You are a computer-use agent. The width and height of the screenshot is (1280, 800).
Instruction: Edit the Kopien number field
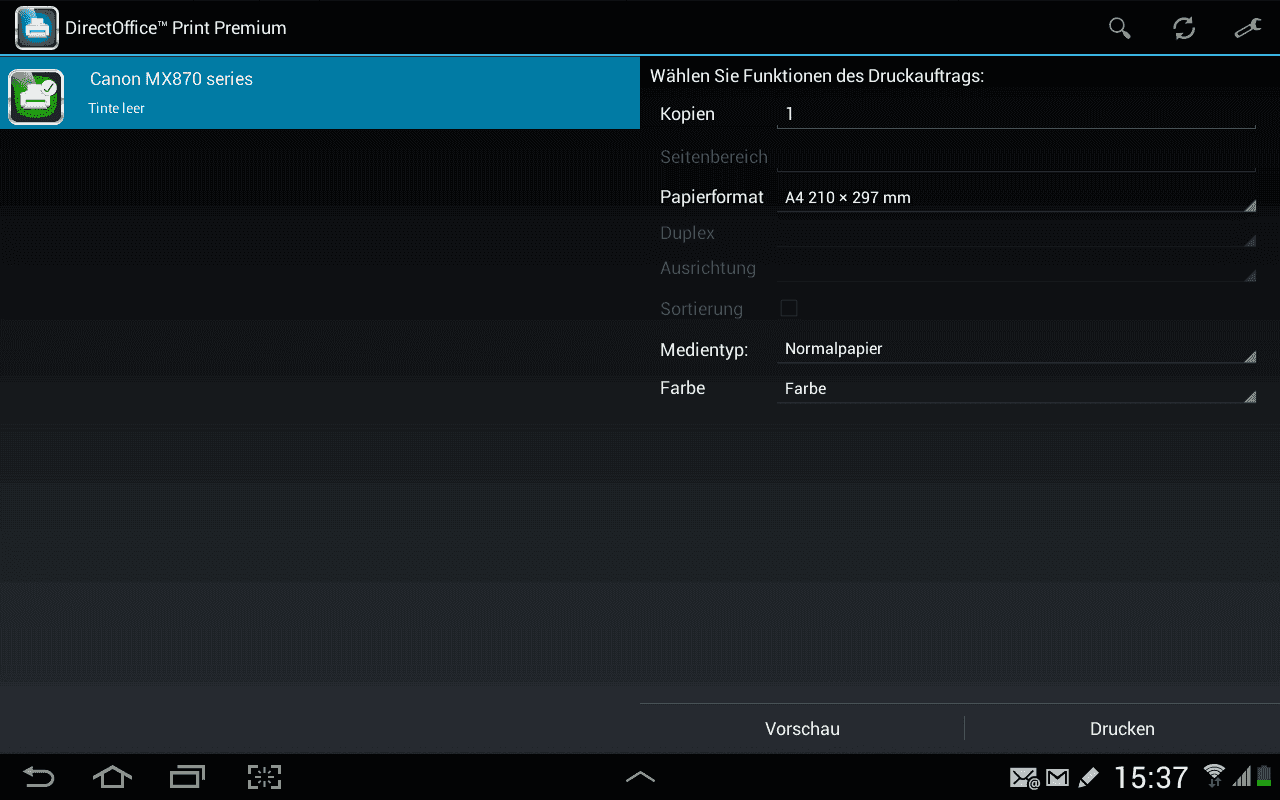click(1016, 114)
